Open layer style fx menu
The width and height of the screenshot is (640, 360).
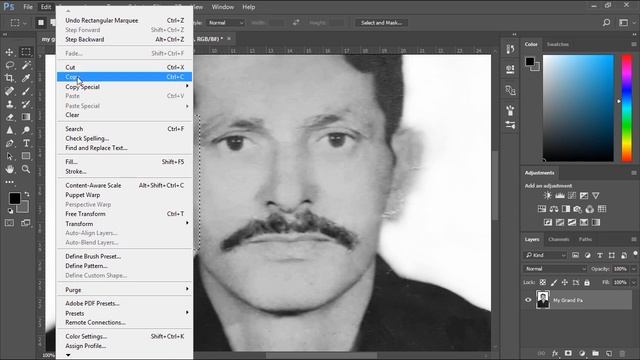555,353
